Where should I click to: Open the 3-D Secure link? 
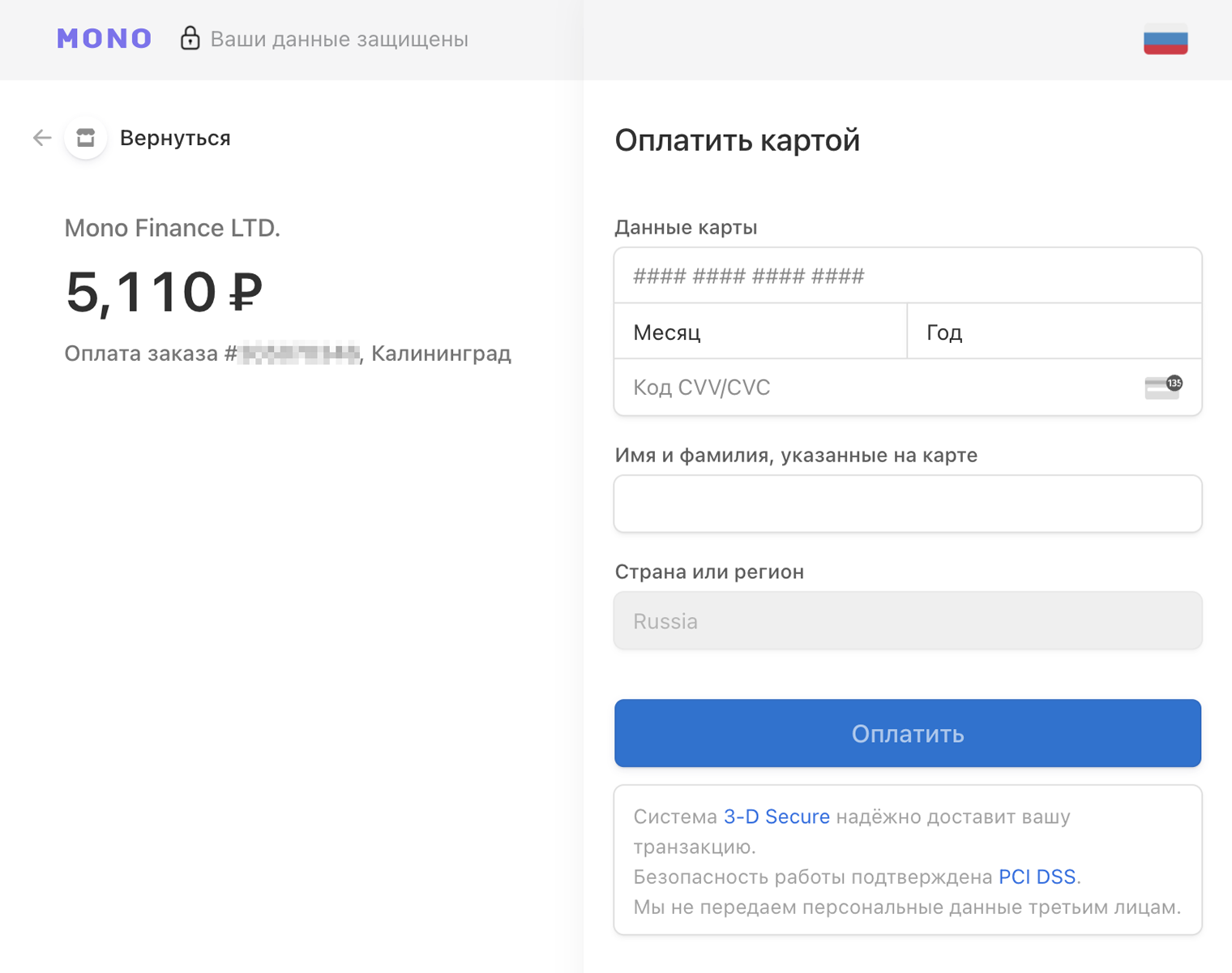pos(776,817)
